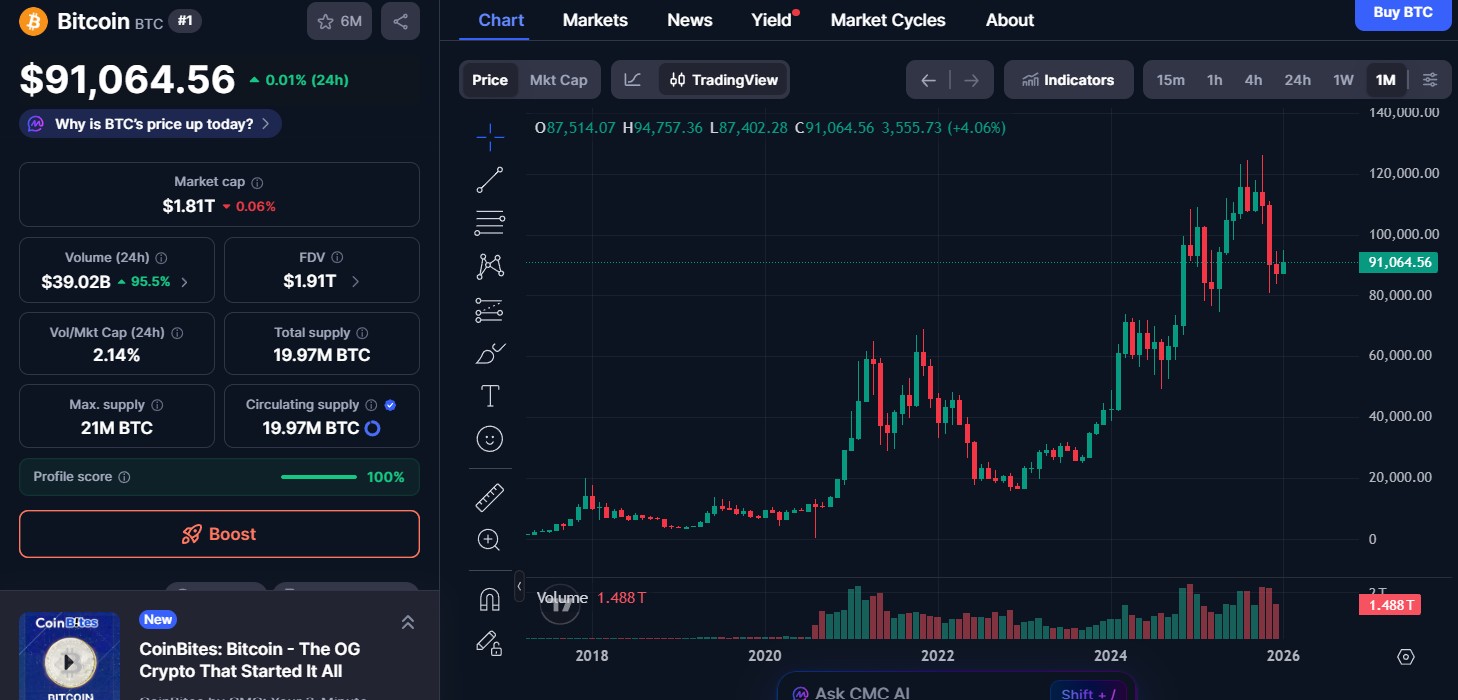Switch to the Markets tab

click(x=595, y=19)
